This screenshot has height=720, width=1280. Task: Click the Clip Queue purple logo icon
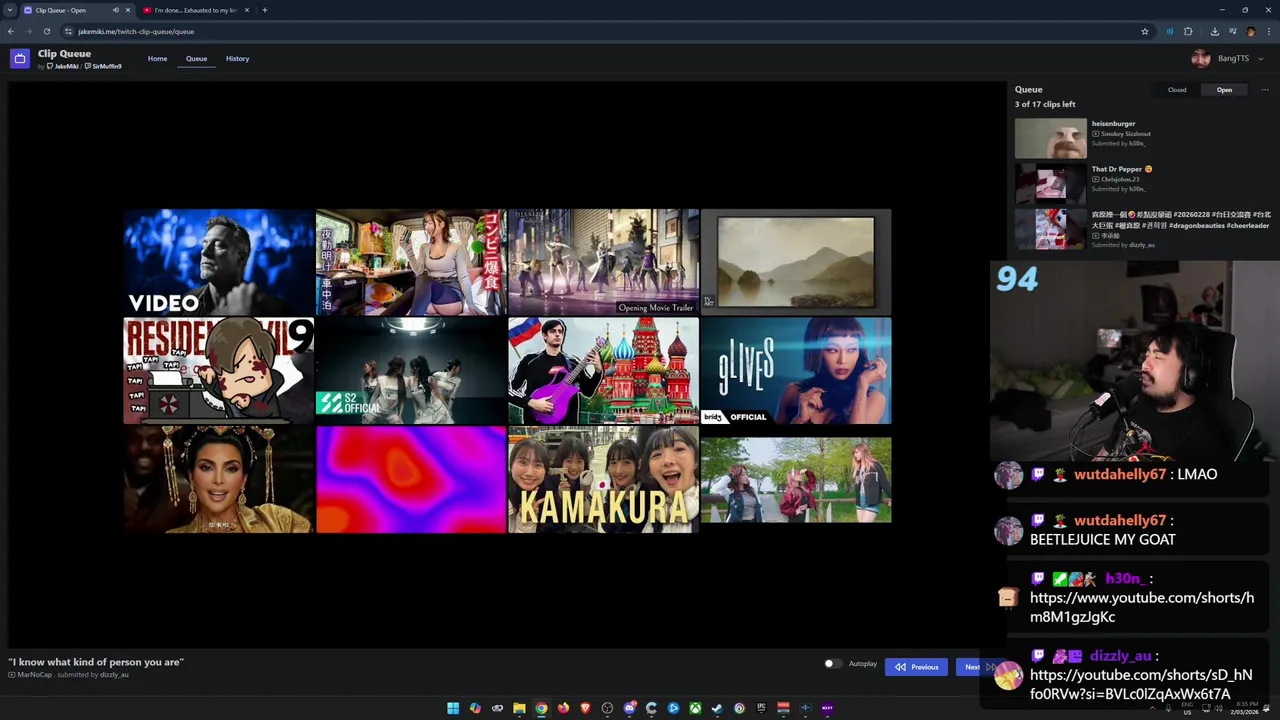(x=19, y=59)
